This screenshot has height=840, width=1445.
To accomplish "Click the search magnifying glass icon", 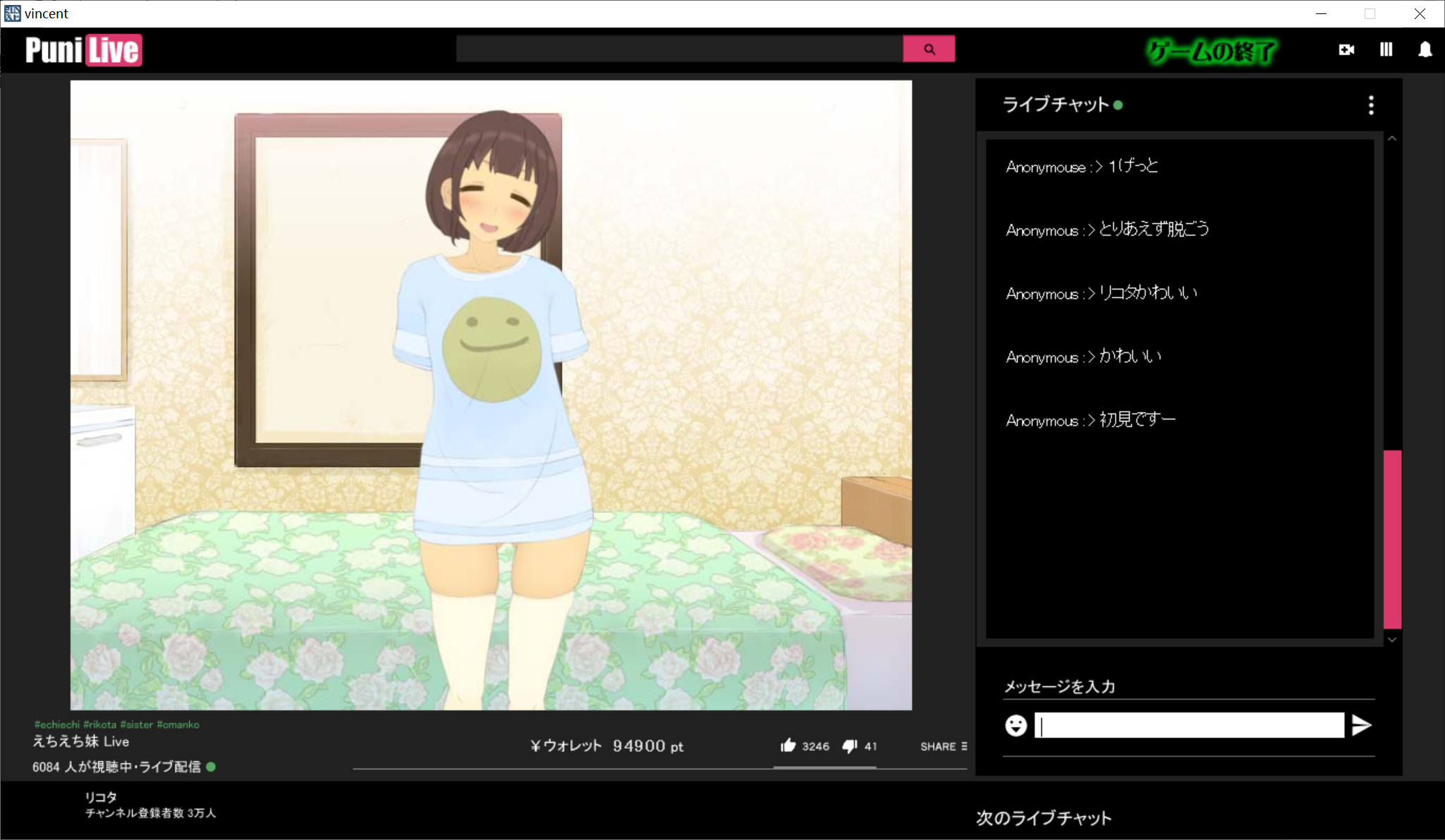I will [x=928, y=49].
